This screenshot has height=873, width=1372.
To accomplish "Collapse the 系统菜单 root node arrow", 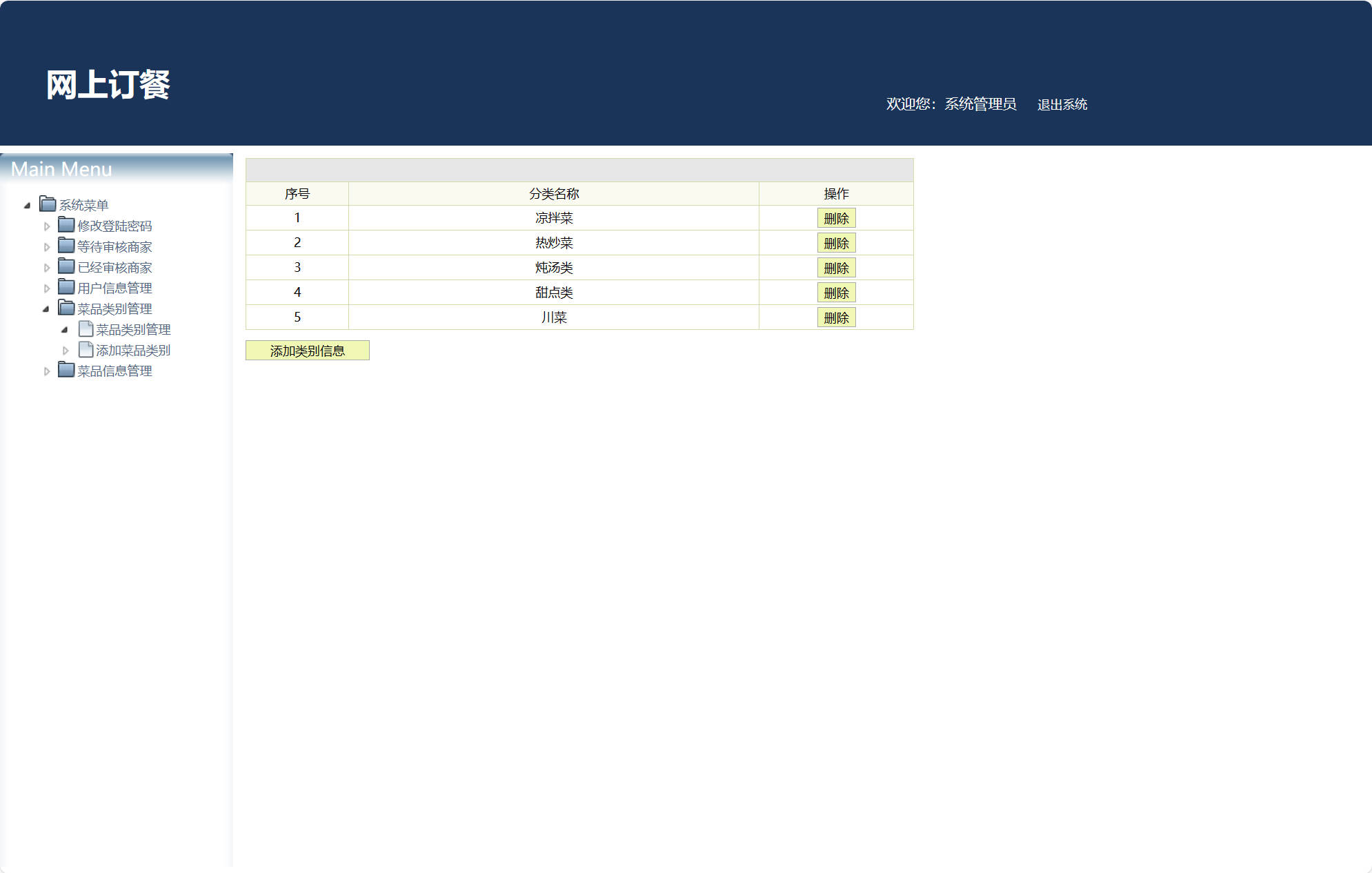I will [x=27, y=205].
